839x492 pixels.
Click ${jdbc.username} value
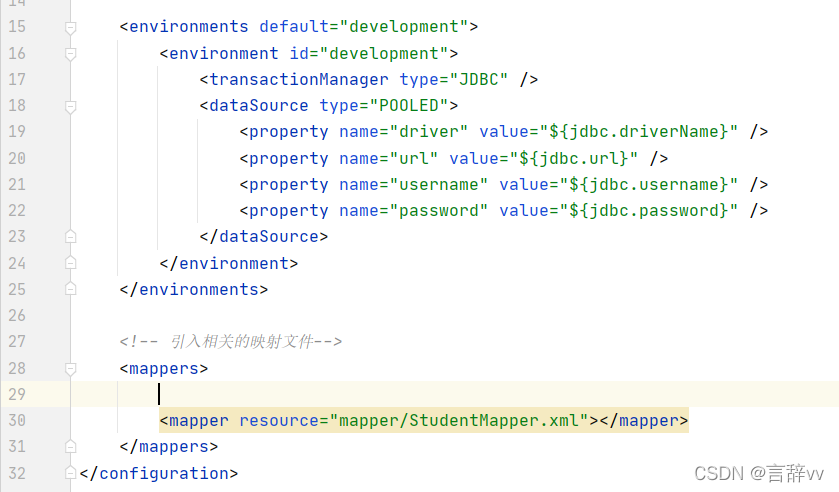point(649,185)
